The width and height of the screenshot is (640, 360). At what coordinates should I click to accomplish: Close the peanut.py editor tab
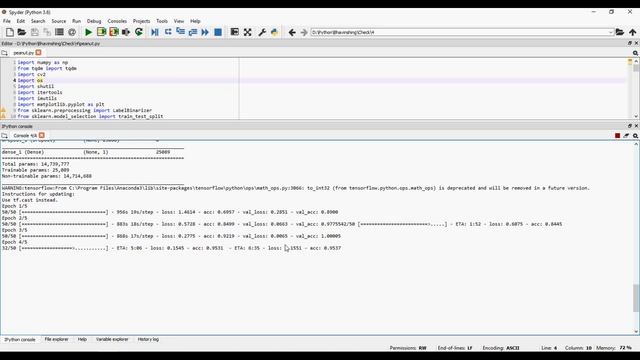38,53
